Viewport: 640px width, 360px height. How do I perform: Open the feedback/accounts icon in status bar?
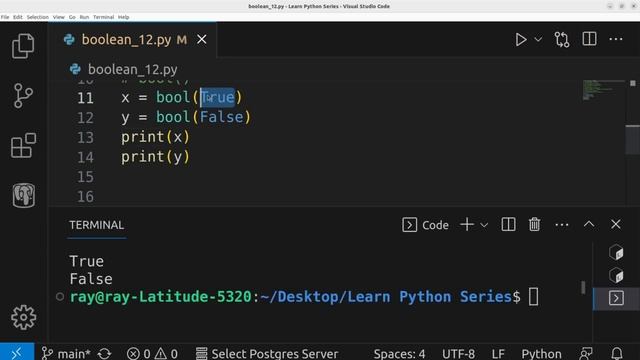(x=586, y=353)
